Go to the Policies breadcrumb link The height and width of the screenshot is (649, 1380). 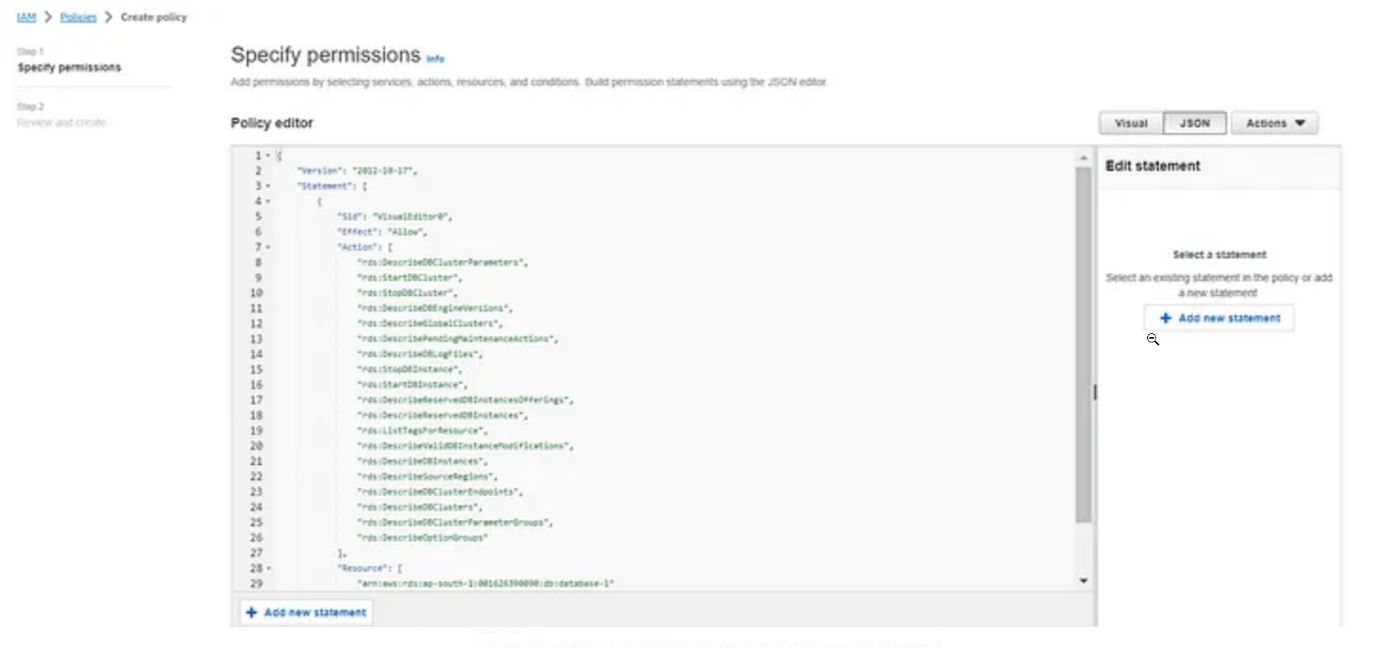tap(78, 17)
